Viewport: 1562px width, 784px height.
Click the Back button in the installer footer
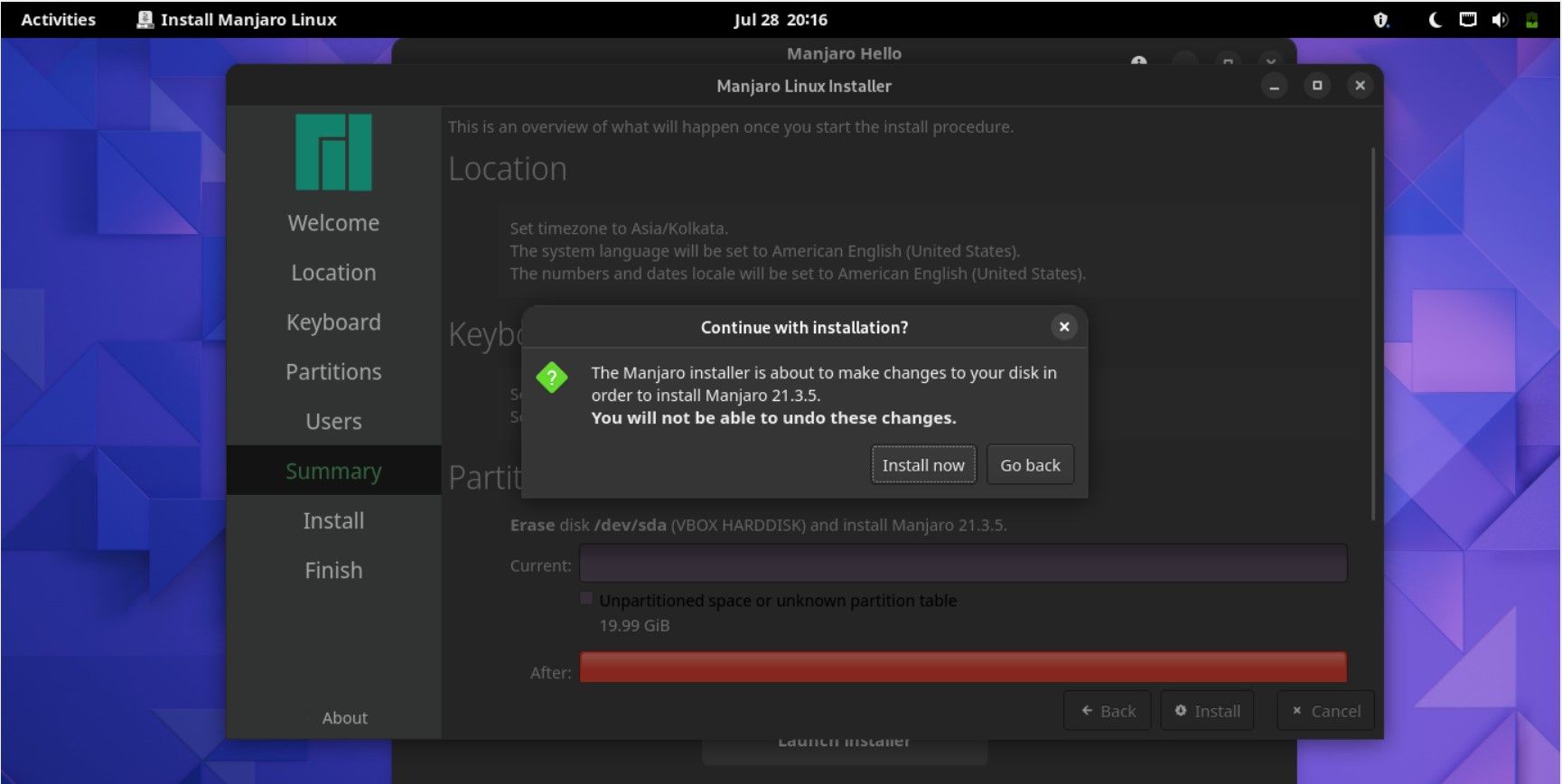(1108, 711)
